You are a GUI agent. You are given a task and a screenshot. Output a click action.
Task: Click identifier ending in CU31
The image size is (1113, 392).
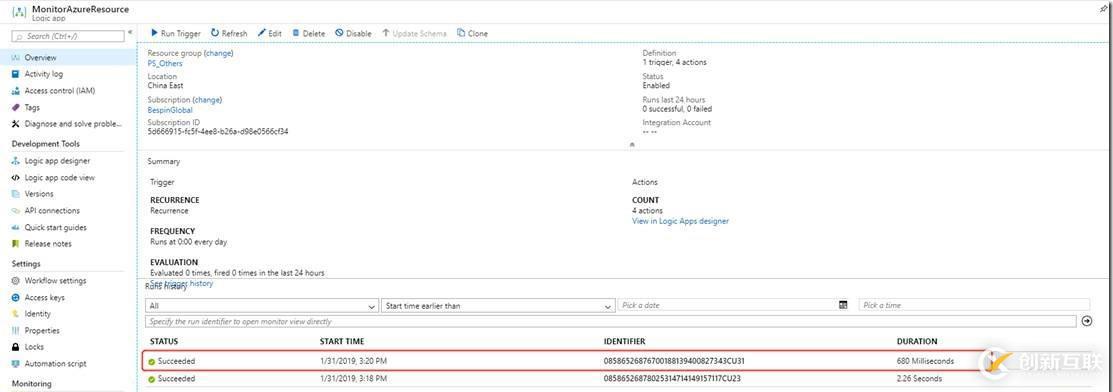click(x=674, y=361)
